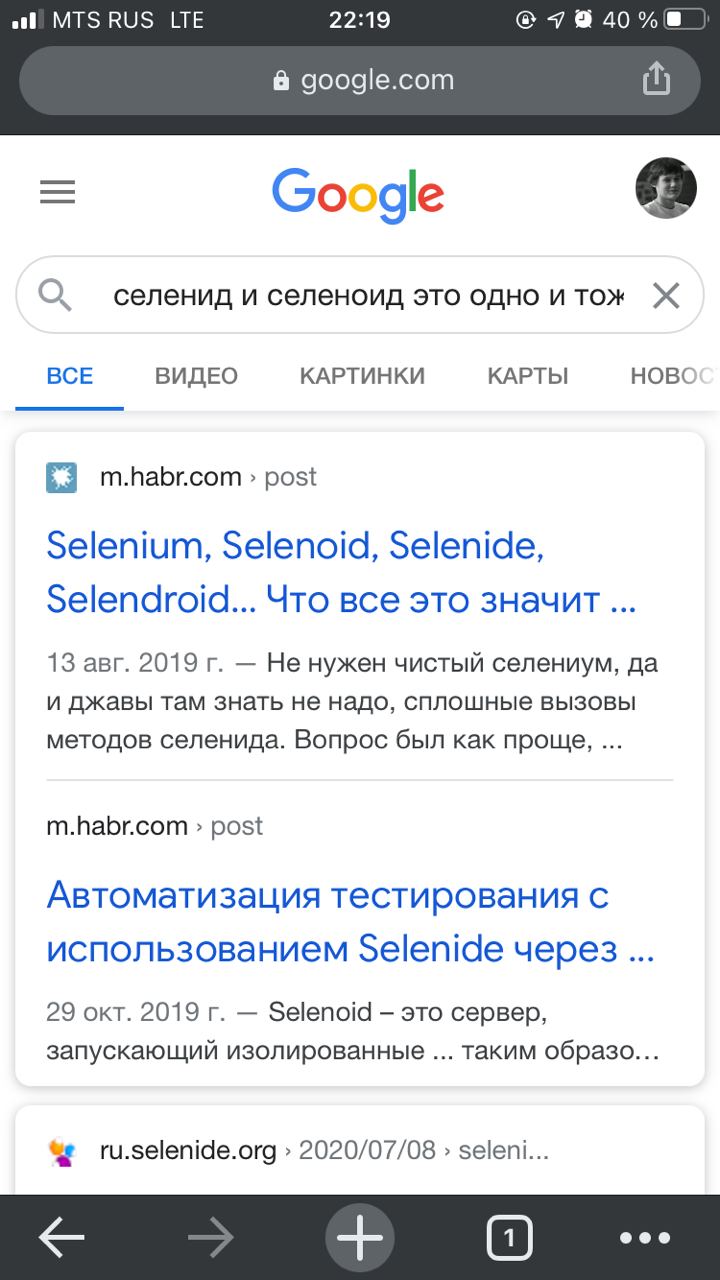The height and width of the screenshot is (1280, 720).
Task: Tap the ru.selenide.org favicon
Action: [62, 1151]
